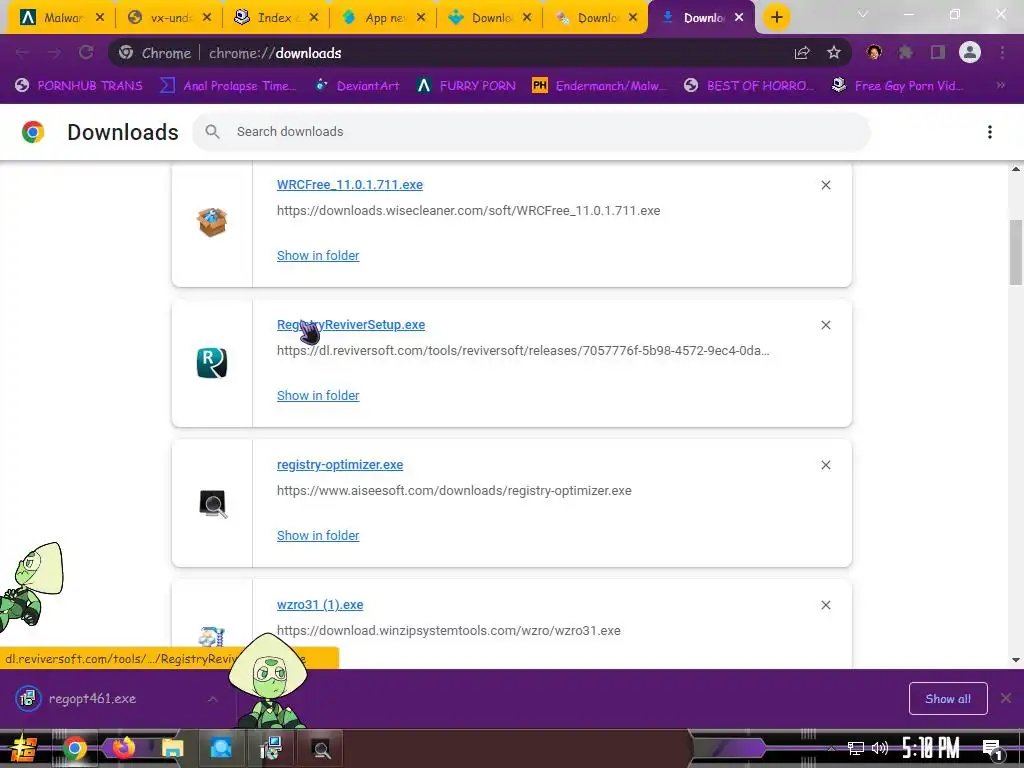This screenshot has height=768, width=1024.
Task: Open the registry-optimizer.exe file link
Action: 340,464
